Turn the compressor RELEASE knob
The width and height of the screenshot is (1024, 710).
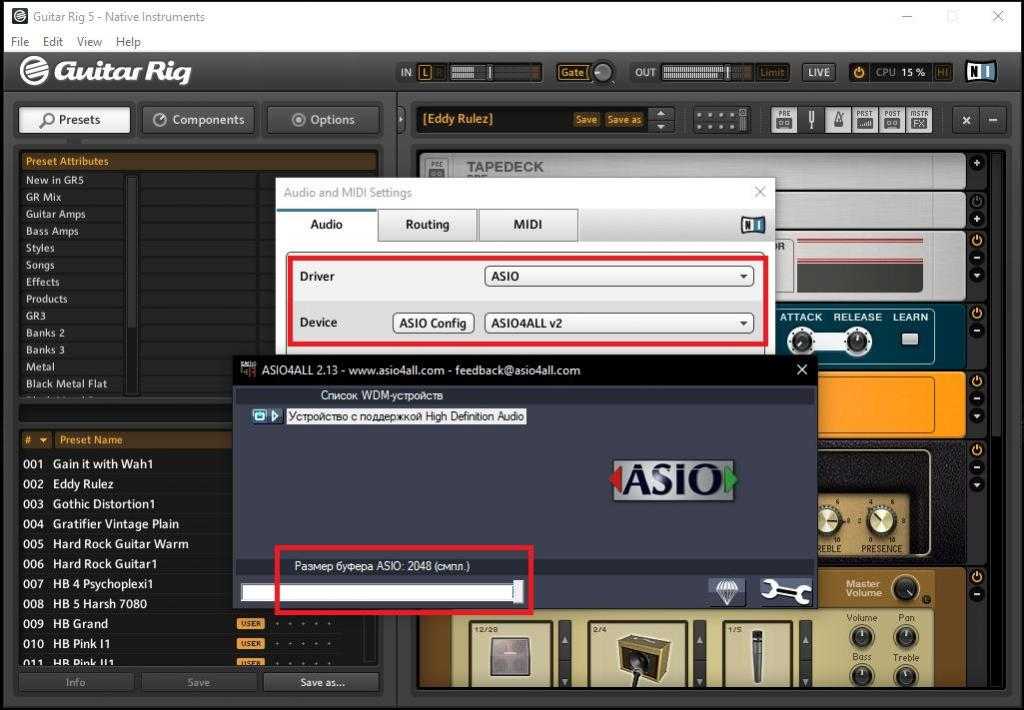[857, 340]
